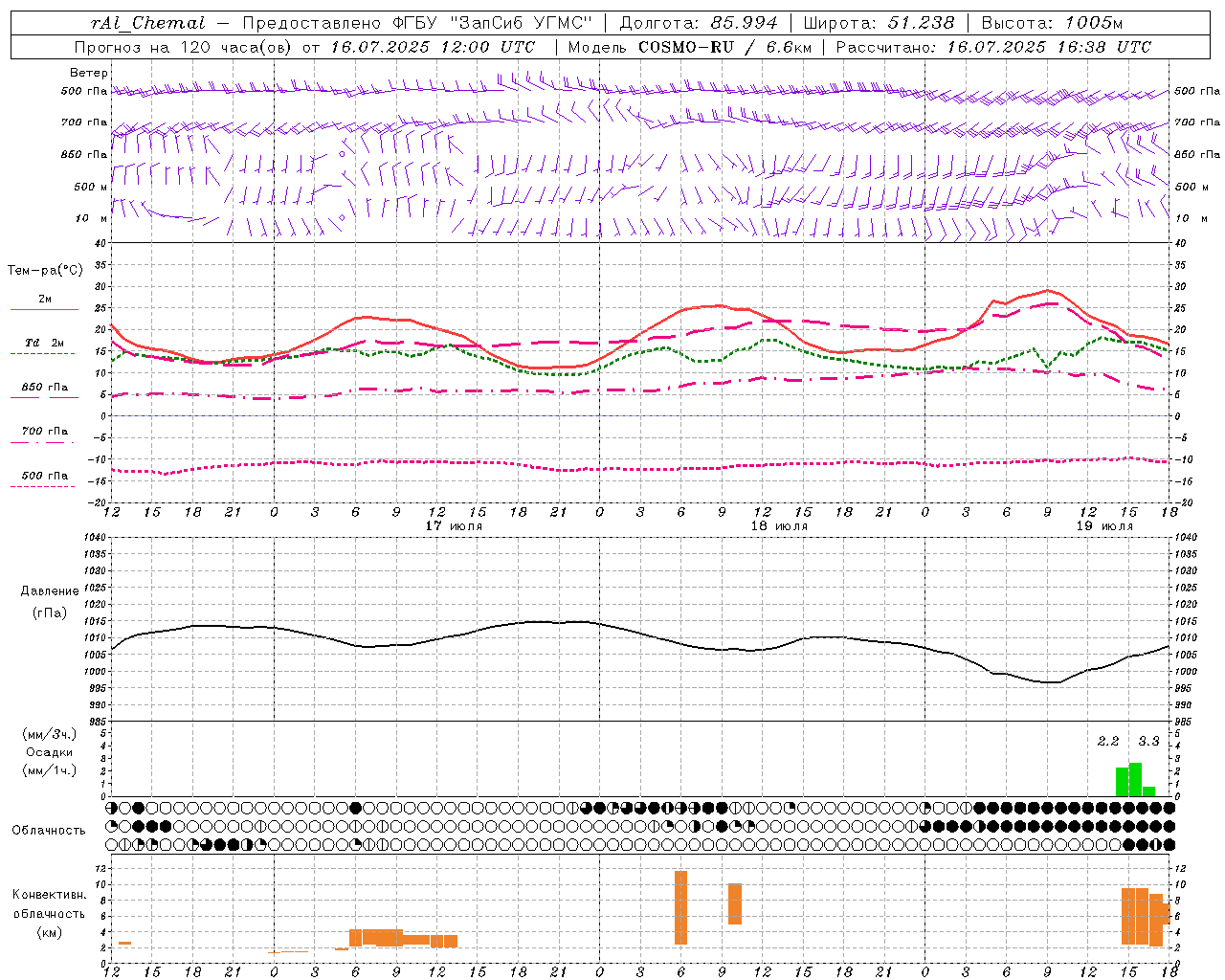This screenshot has height=980, width=1225.
Task: Click forecast start time '16.07.2025 12:00 UTC'
Action: click(x=433, y=47)
